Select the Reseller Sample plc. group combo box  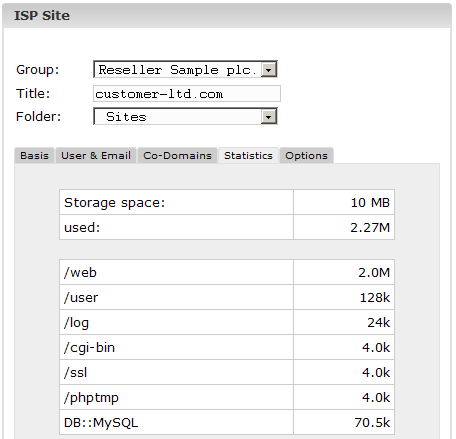tap(185, 69)
